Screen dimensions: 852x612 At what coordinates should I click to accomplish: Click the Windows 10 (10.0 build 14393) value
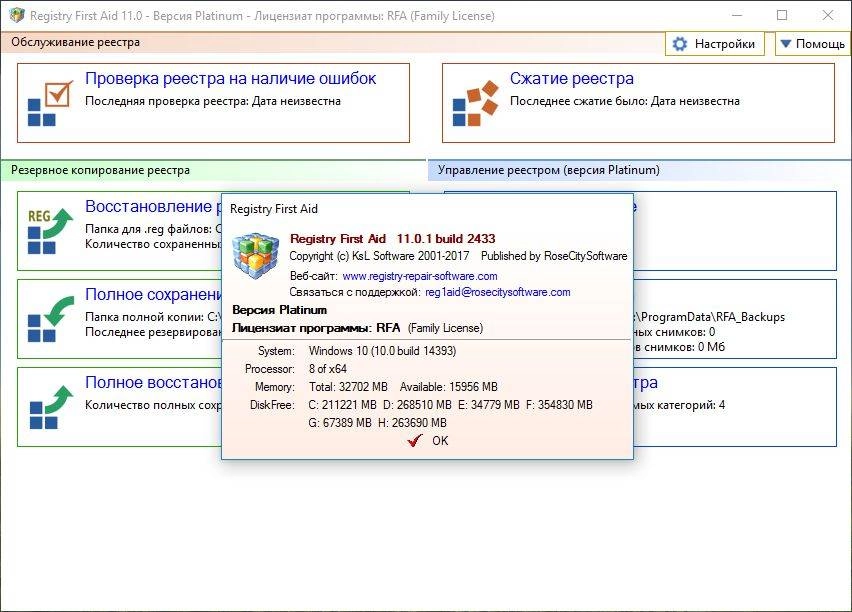(x=383, y=351)
